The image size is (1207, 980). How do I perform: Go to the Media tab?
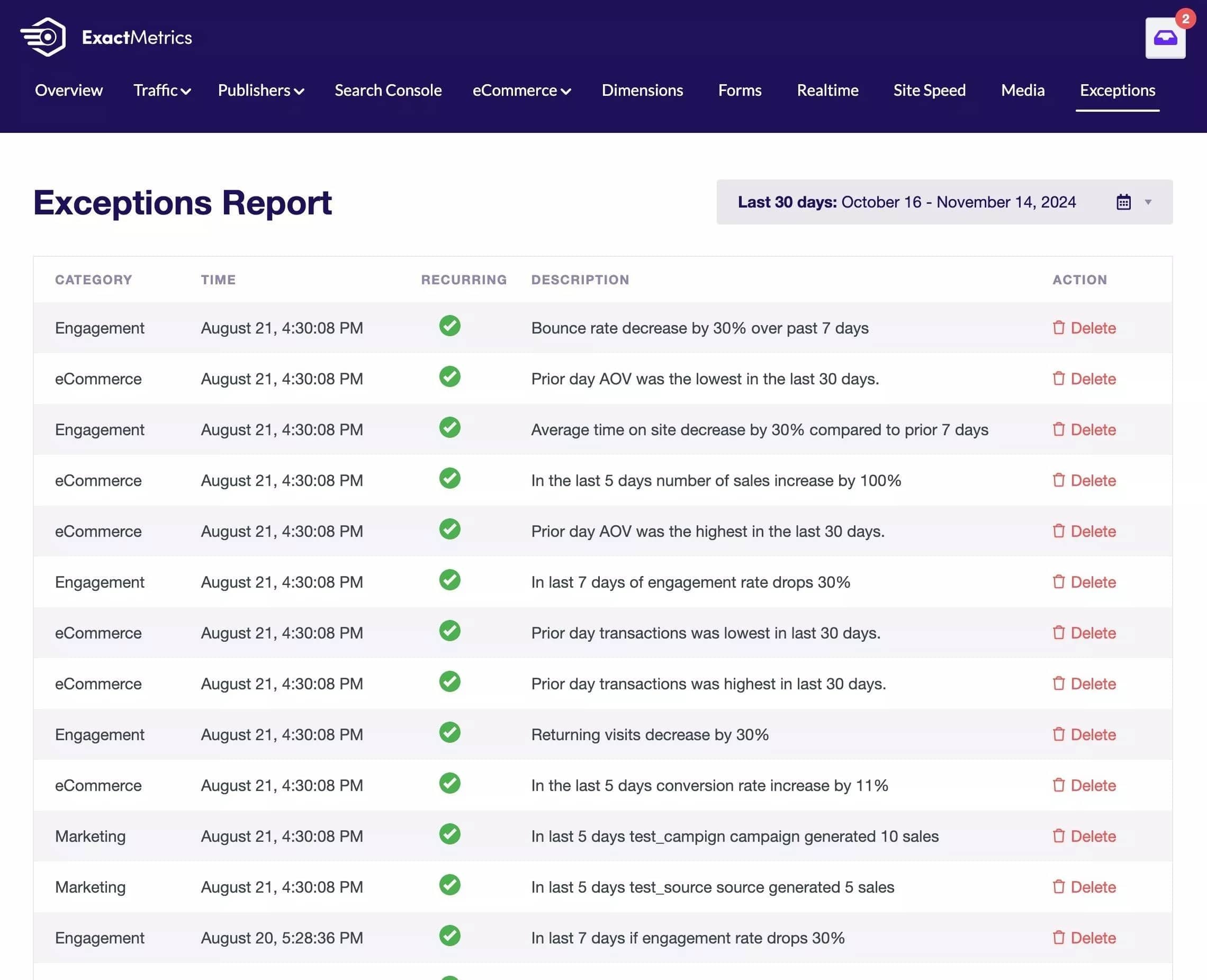coord(1022,91)
